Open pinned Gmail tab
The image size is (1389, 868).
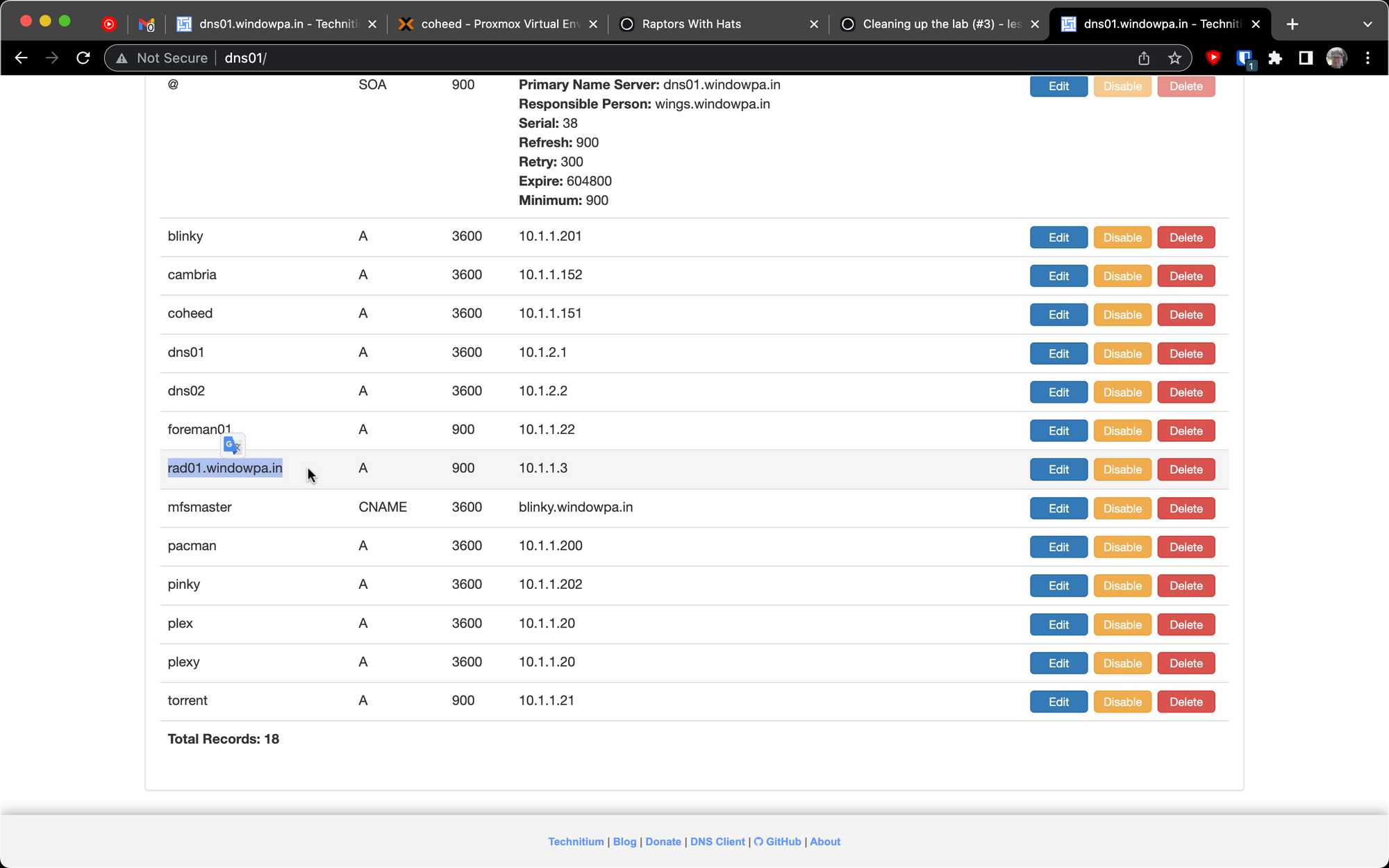point(146,24)
